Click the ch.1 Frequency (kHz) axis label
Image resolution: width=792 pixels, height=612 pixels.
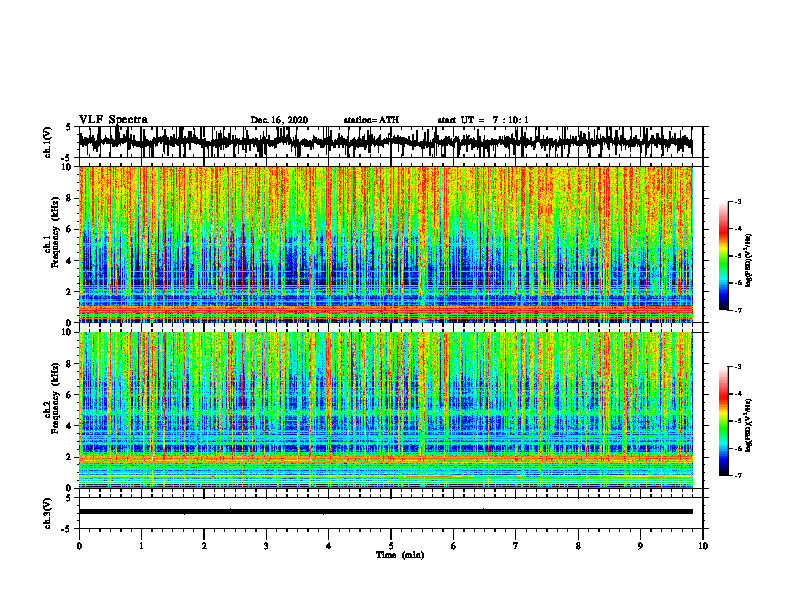[x=52, y=232]
